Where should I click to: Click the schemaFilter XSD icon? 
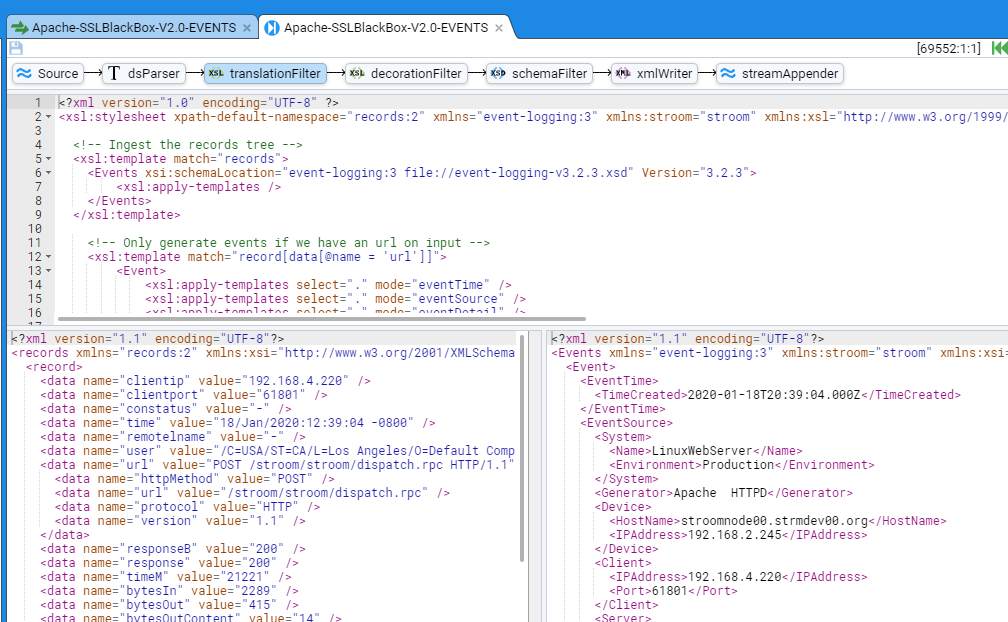click(x=498, y=73)
